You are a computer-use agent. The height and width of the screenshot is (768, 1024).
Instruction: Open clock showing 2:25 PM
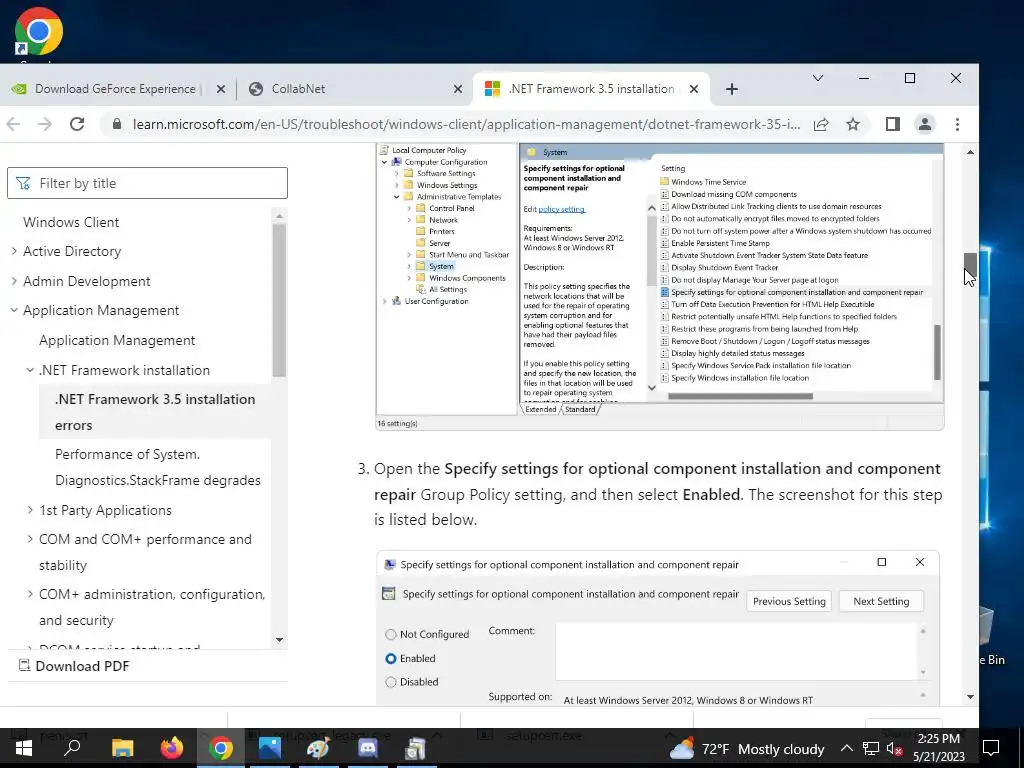pyautogui.click(x=938, y=748)
